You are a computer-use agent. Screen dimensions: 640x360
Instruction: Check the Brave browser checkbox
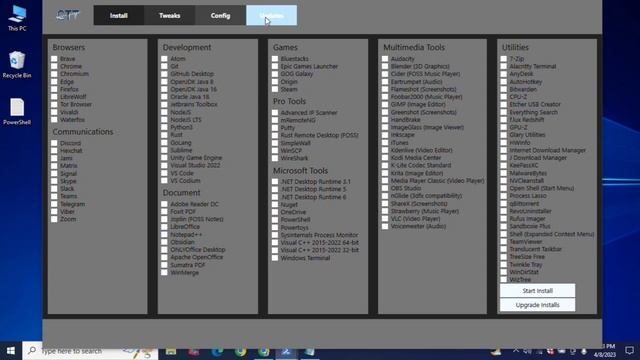coord(54,59)
